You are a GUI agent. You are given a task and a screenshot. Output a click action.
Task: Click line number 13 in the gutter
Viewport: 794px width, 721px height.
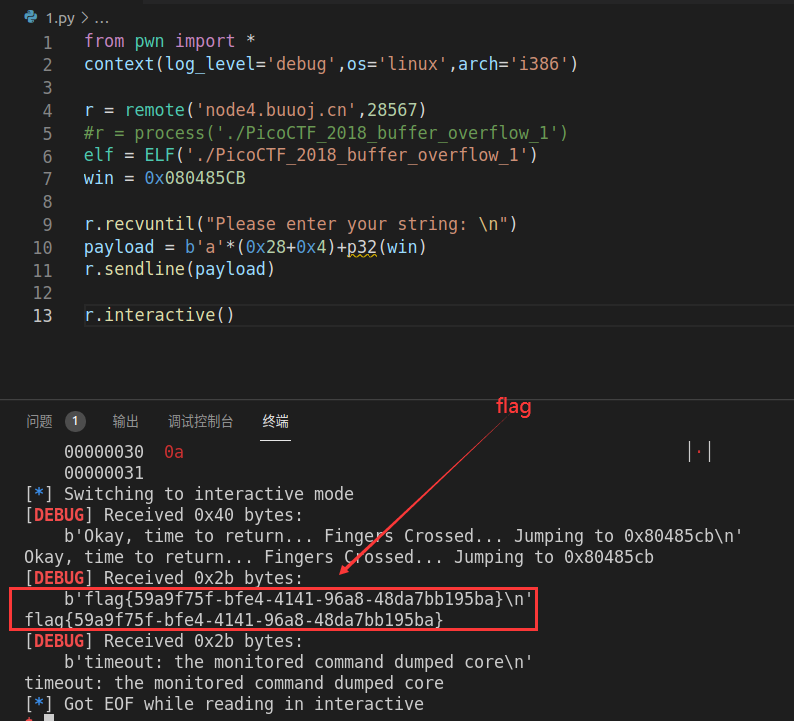tap(43, 316)
